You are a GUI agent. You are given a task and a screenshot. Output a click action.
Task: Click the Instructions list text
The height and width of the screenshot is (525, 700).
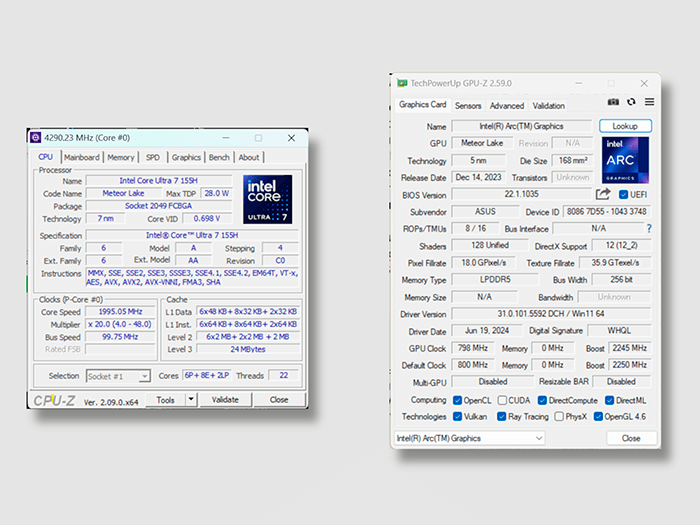[192, 278]
